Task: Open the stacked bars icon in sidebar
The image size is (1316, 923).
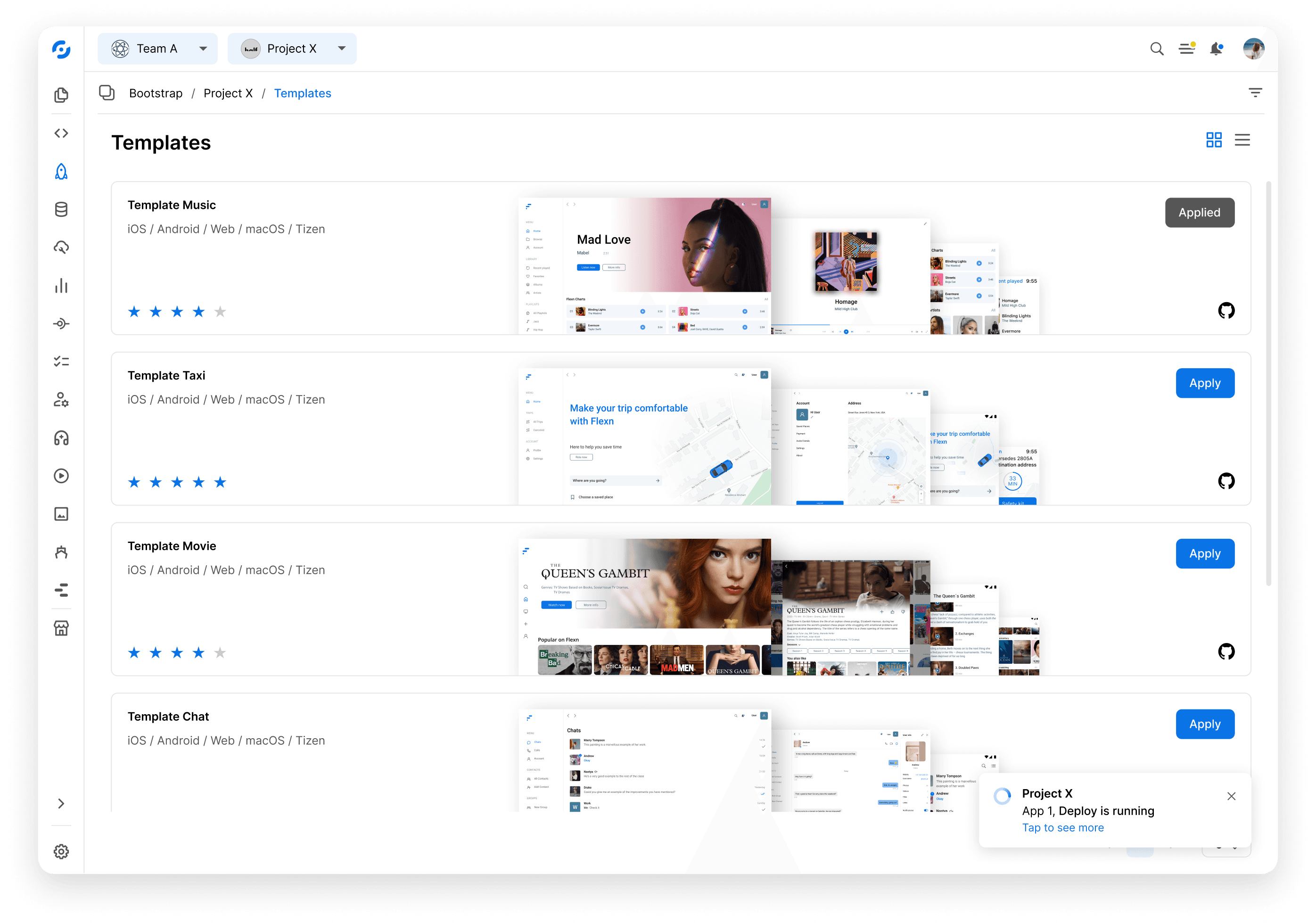Action: (x=61, y=590)
